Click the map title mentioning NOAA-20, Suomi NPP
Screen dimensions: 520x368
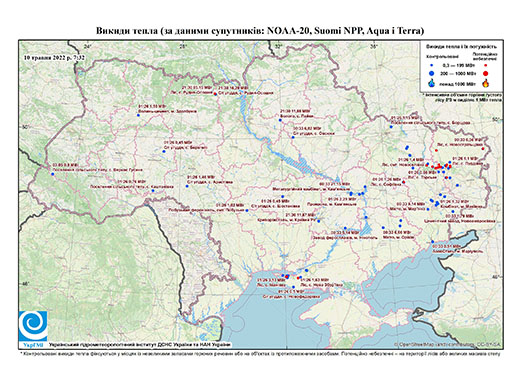[260, 31]
